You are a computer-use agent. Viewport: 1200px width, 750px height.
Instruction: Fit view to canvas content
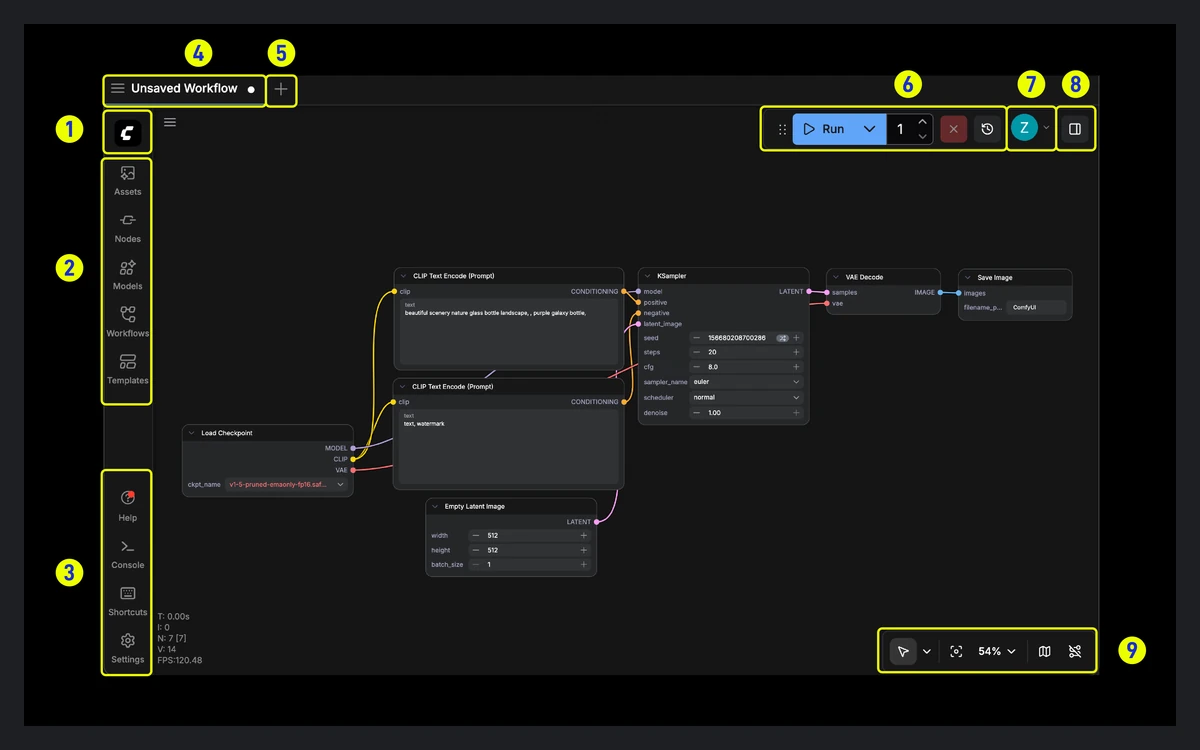pos(956,651)
